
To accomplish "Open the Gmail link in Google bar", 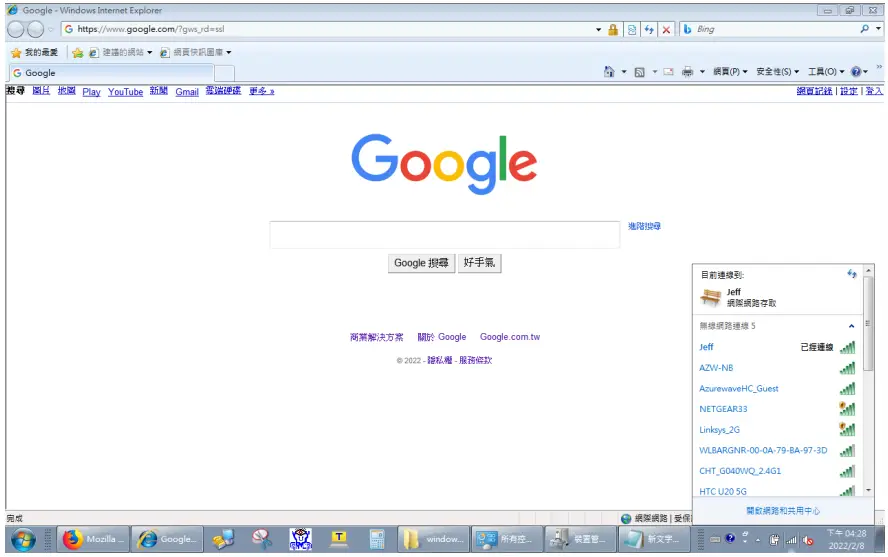I will tap(187, 92).
